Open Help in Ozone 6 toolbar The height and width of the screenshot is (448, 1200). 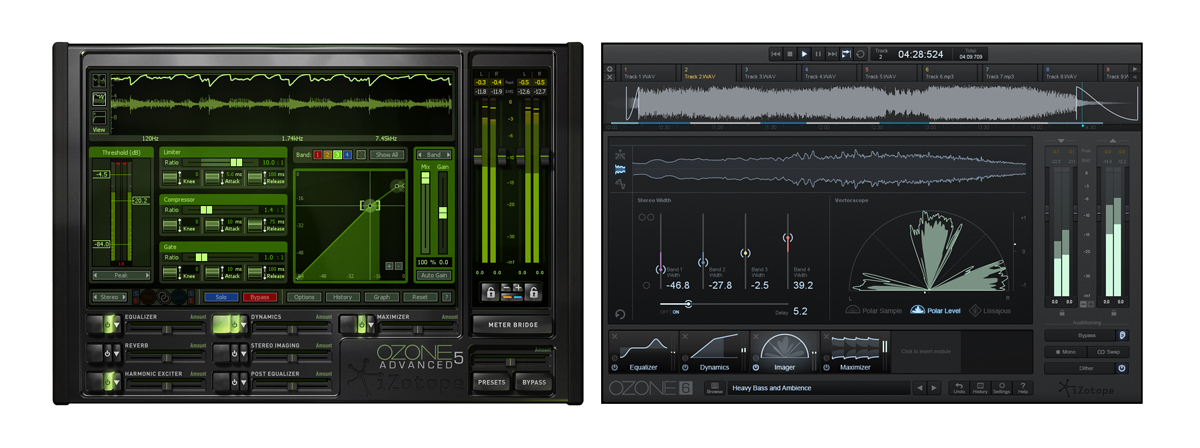point(1022,388)
